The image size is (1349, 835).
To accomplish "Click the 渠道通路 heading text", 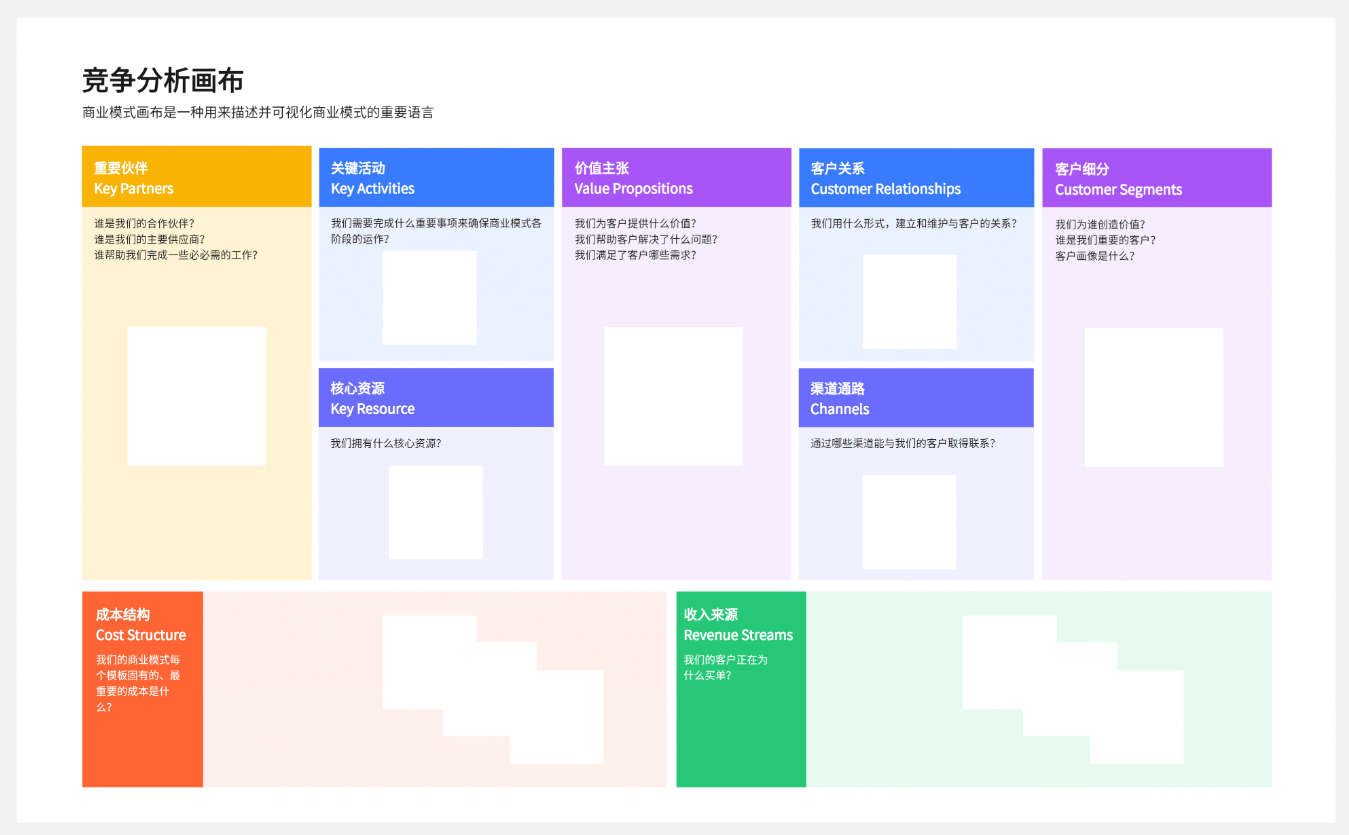I will pos(838,389).
